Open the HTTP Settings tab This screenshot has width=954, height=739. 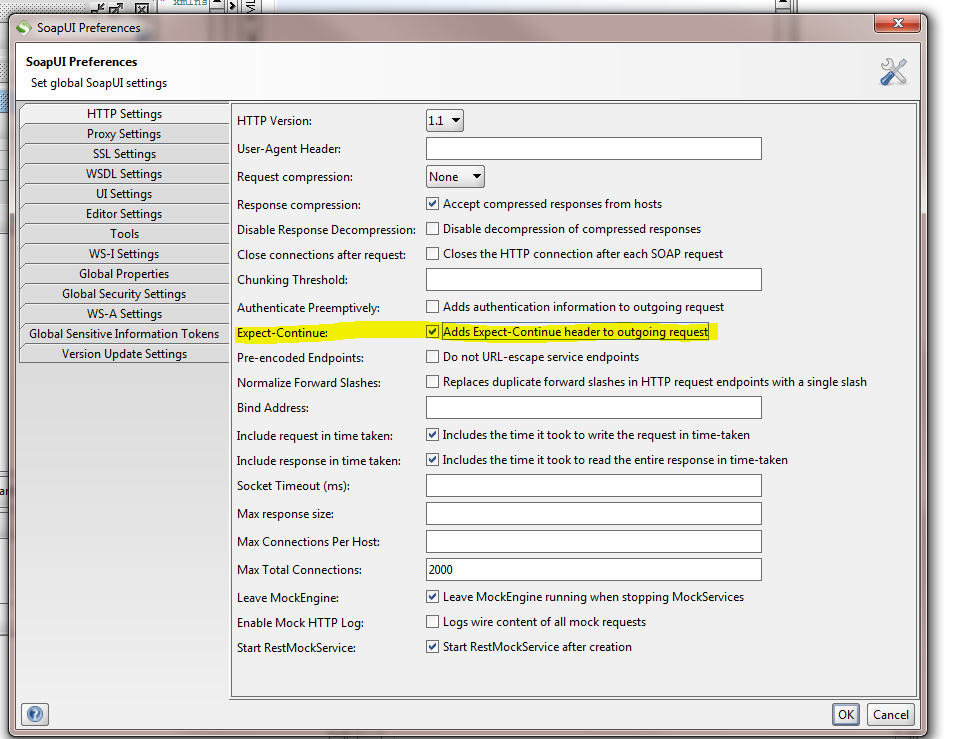point(124,114)
